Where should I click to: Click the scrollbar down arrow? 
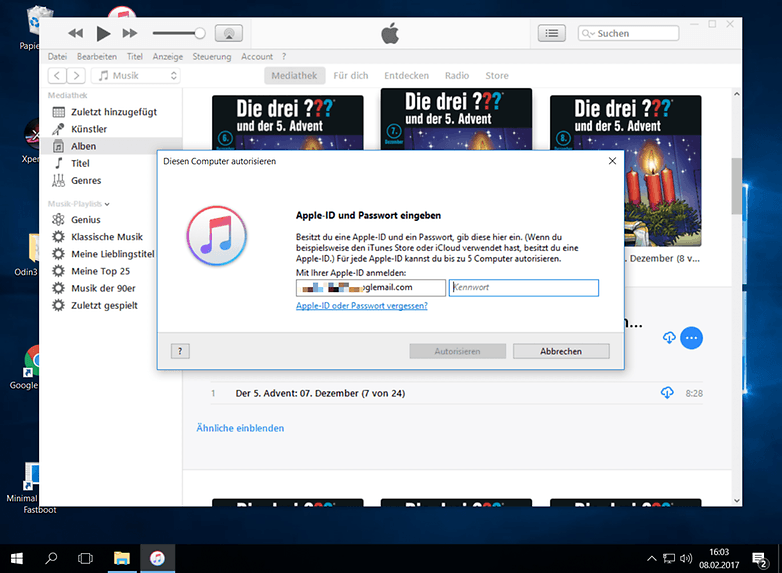(x=737, y=500)
